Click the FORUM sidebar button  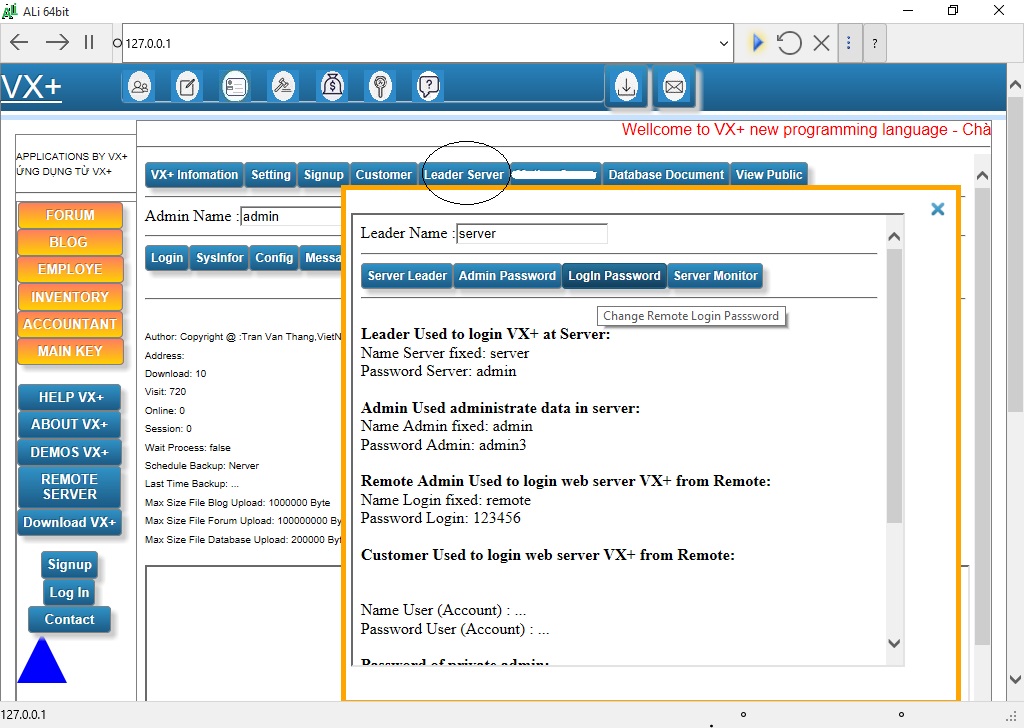click(70, 215)
